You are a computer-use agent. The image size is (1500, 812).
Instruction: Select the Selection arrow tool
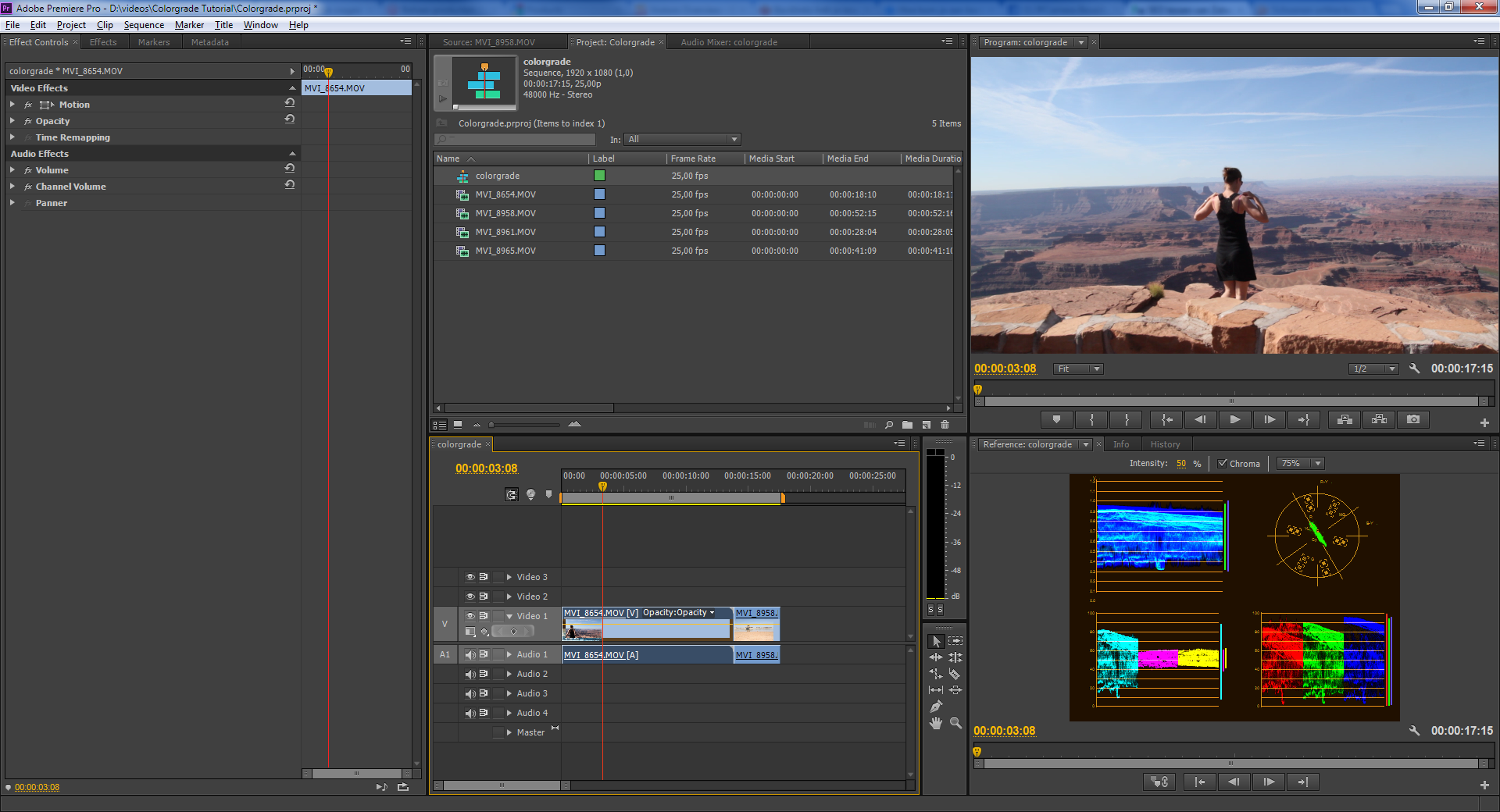point(936,641)
